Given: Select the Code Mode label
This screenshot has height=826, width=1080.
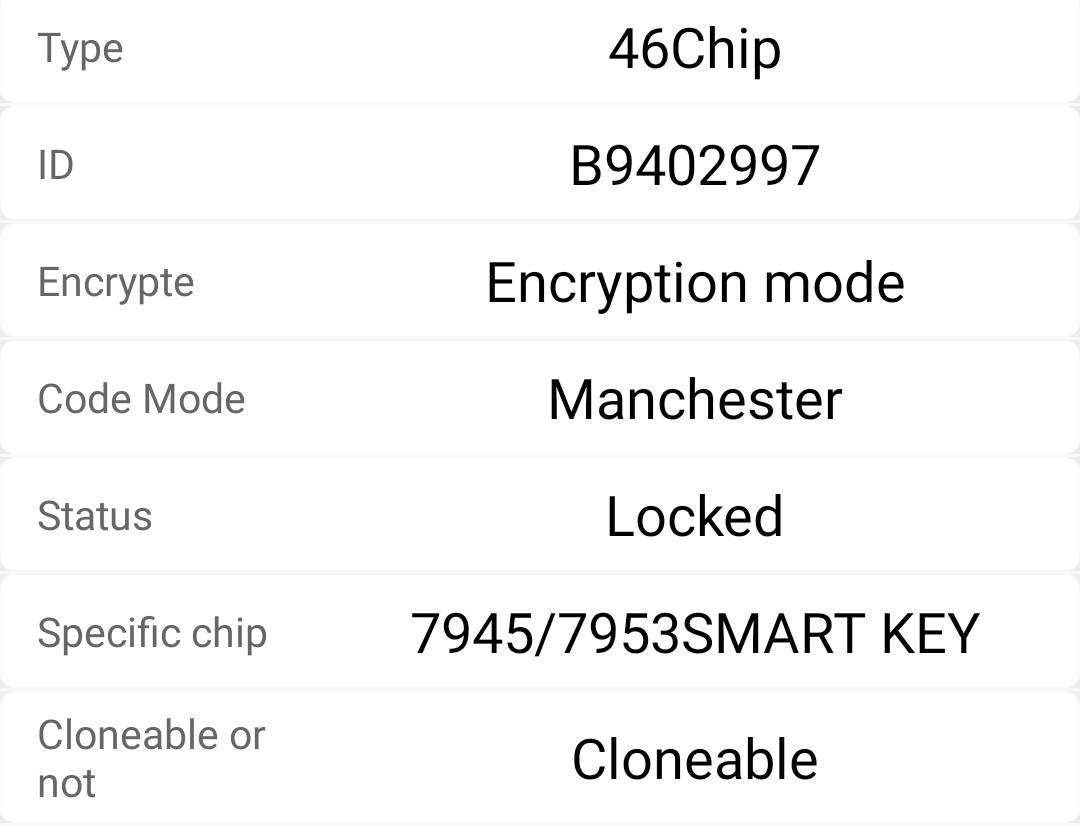Looking at the screenshot, I should 141,400.
